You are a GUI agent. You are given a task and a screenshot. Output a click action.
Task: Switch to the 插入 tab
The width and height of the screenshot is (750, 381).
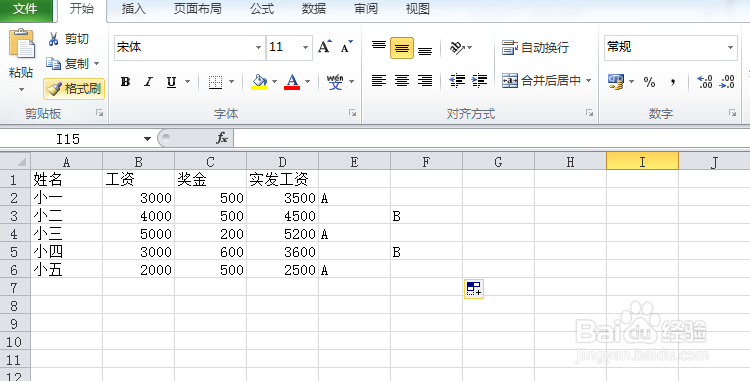(x=133, y=9)
